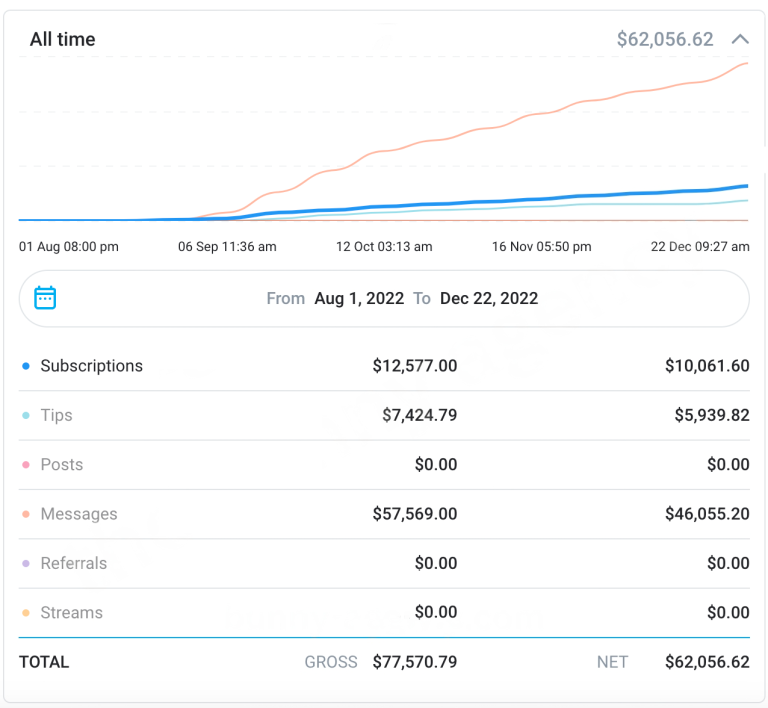Select the Referrals row label
The width and height of the screenshot is (768, 708).
pyautogui.click(x=73, y=564)
